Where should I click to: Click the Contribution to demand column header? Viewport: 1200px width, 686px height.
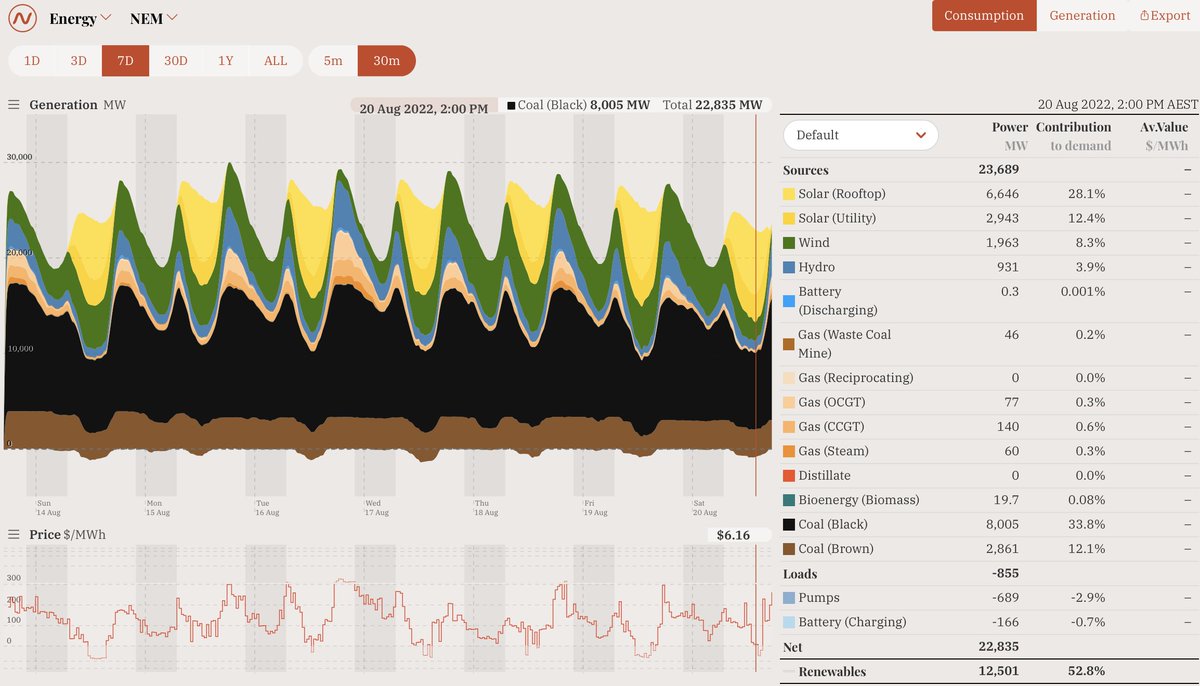pyautogui.click(x=1073, y=136)
